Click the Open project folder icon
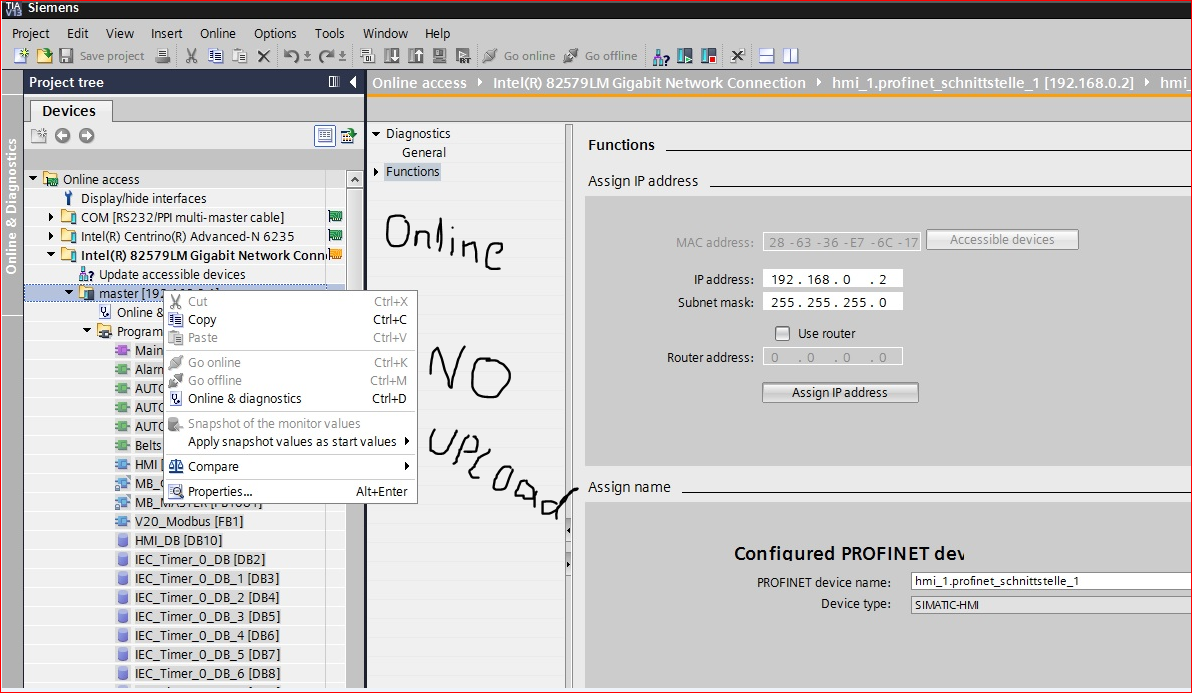Image resolution: width=1192 pixels, height=693 pixels. click(44, 56)
